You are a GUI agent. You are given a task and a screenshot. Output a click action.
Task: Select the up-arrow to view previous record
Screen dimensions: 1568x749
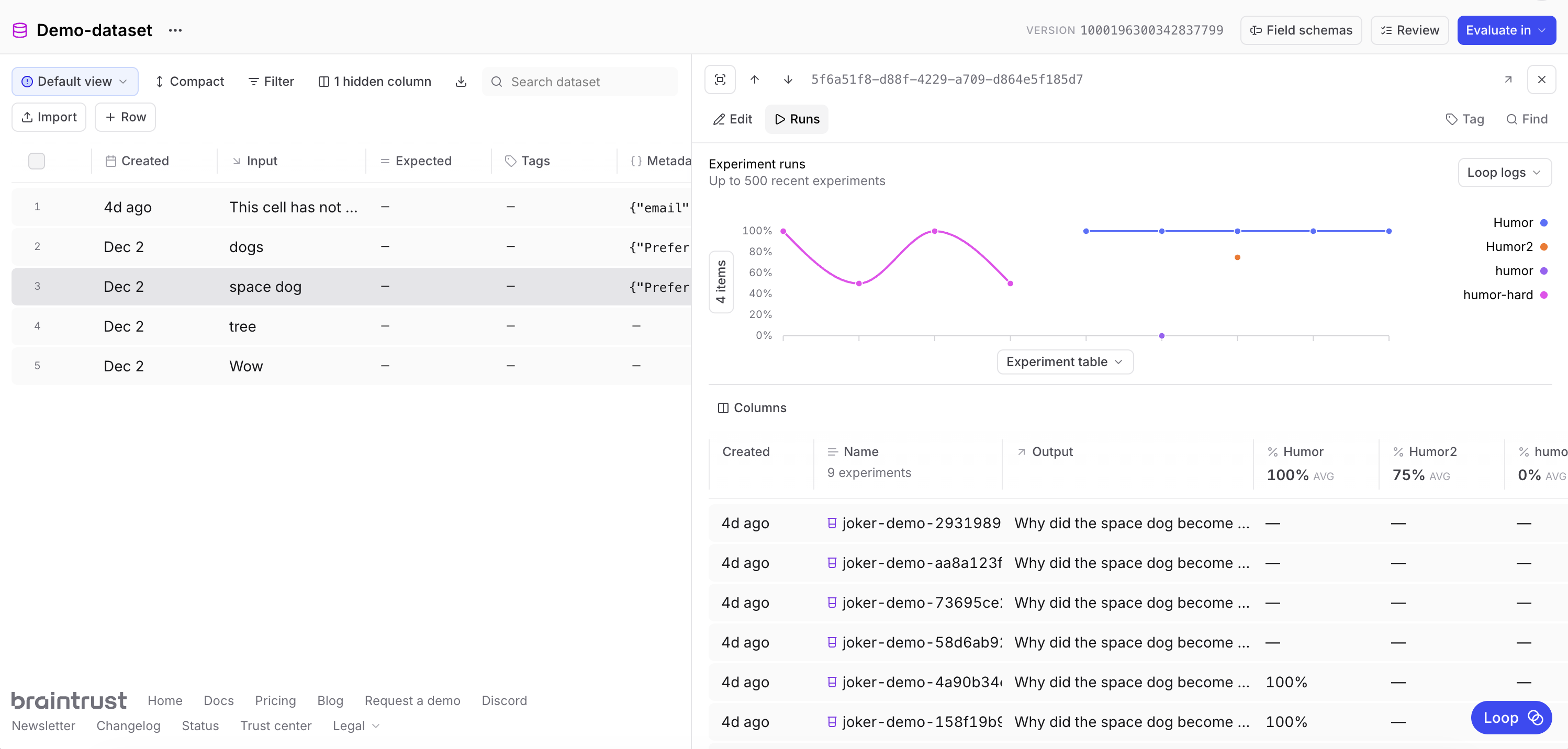(x=755, y=79)
